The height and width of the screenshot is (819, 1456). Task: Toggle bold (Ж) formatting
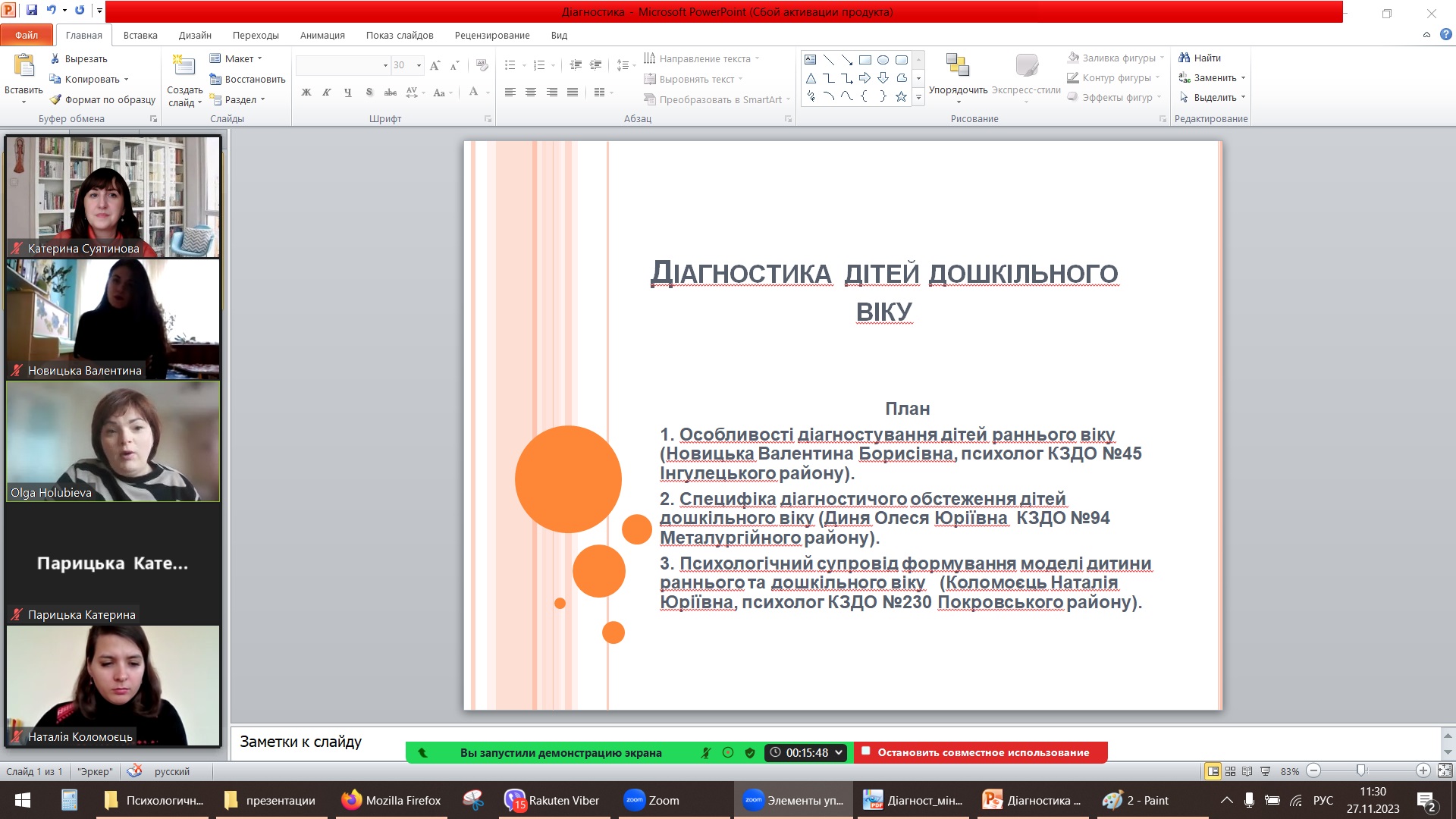[306, 93]
